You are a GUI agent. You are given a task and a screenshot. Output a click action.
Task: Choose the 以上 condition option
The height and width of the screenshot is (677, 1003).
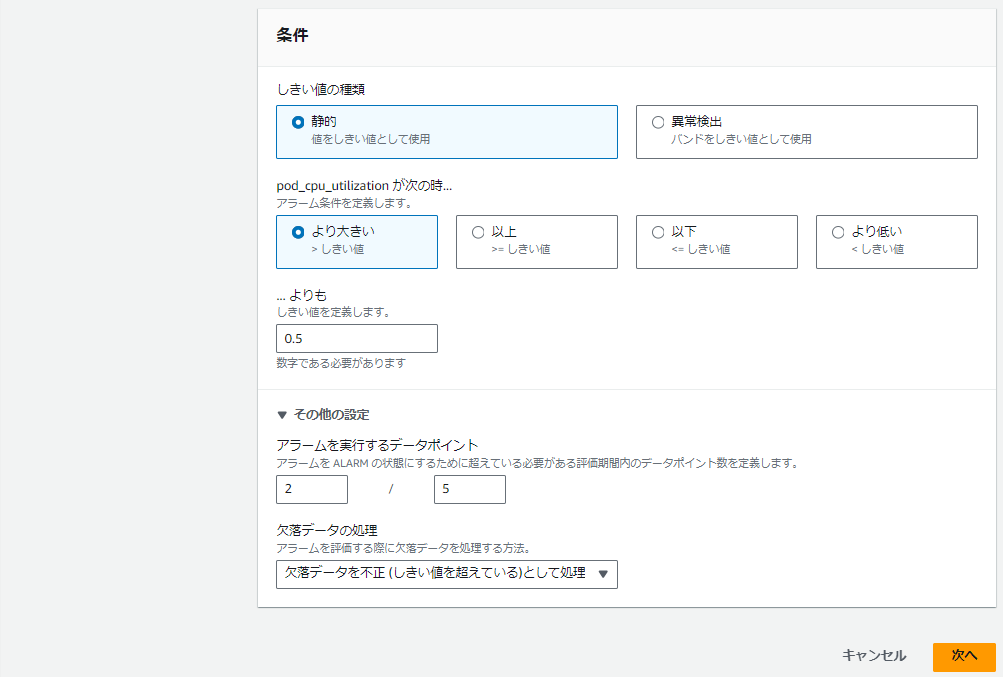(x=537, y=242)
